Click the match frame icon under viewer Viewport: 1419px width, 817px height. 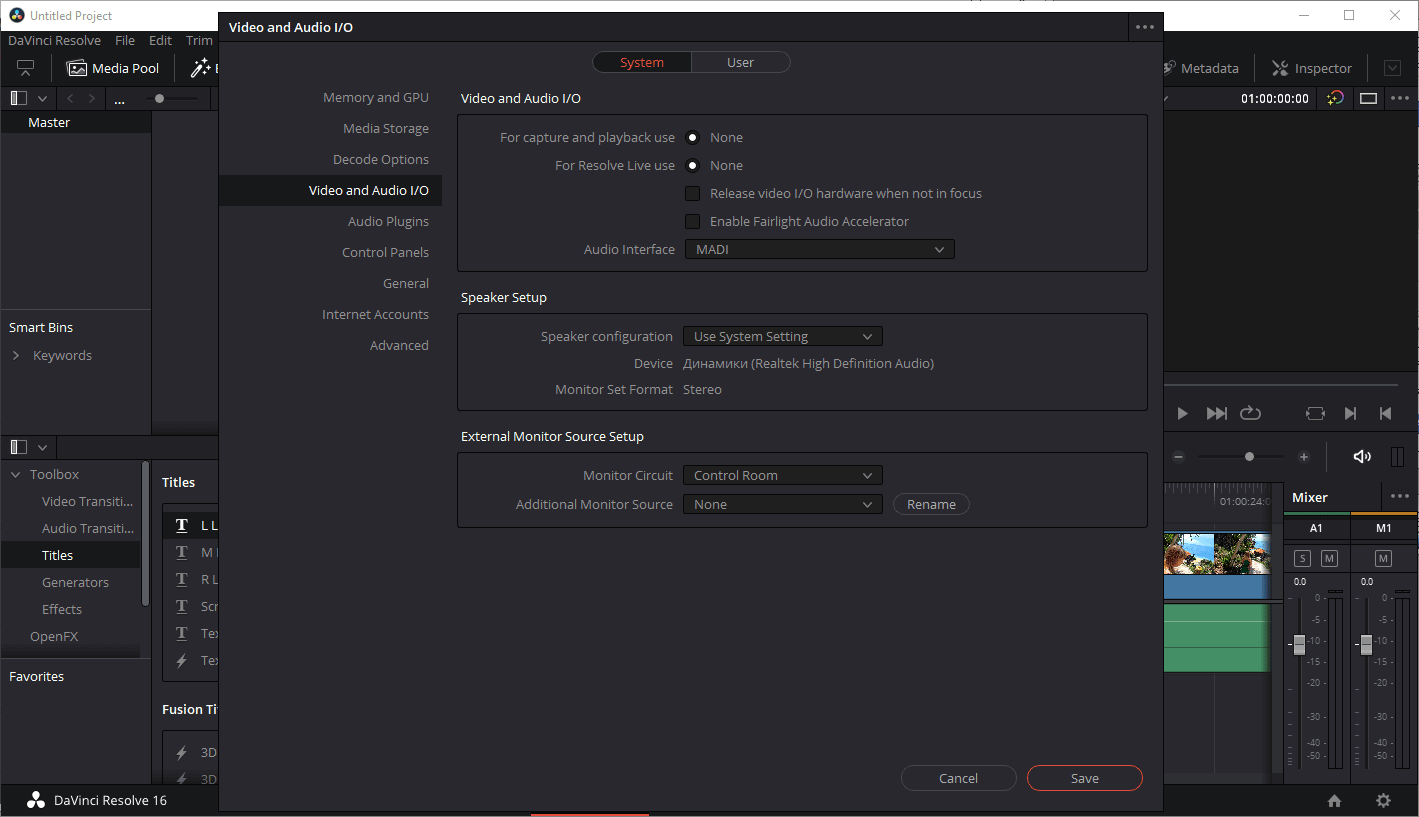[1315, 413]
